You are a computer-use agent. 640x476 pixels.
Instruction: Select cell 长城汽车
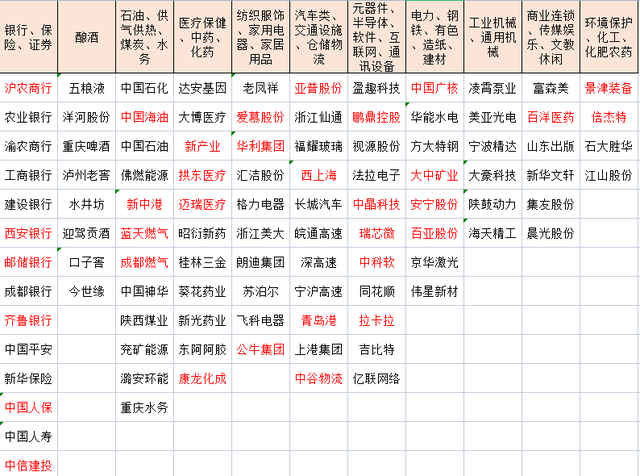point(318,204)
